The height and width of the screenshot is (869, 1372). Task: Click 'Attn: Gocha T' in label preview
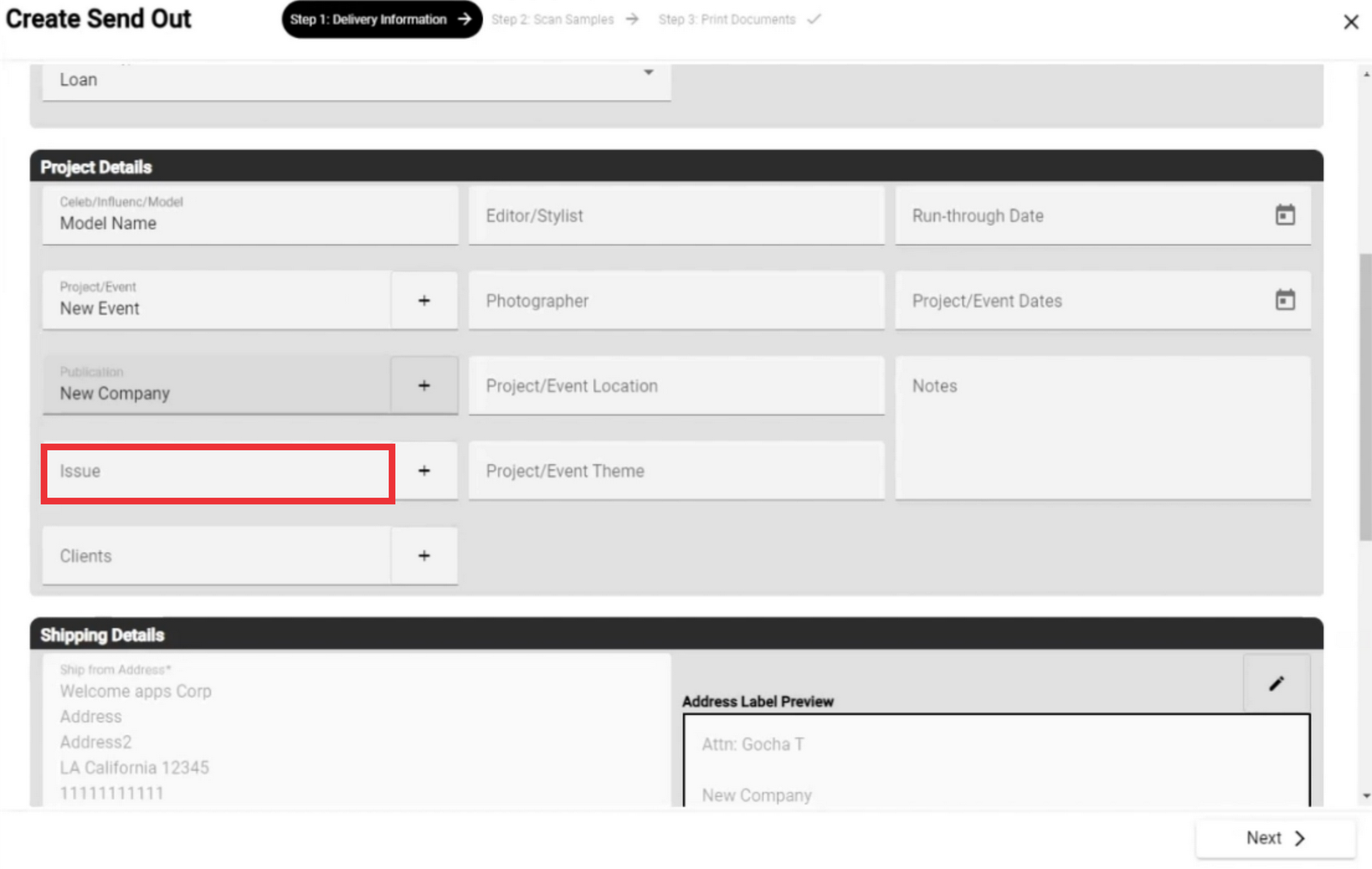point(752,745)
